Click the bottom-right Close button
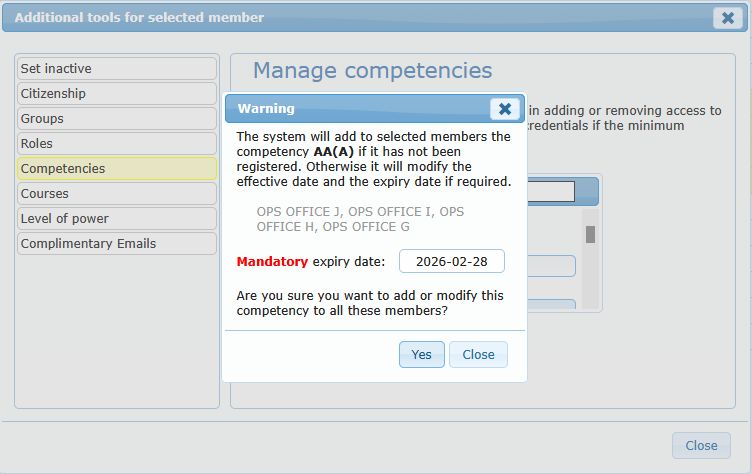 pos(700,445)
